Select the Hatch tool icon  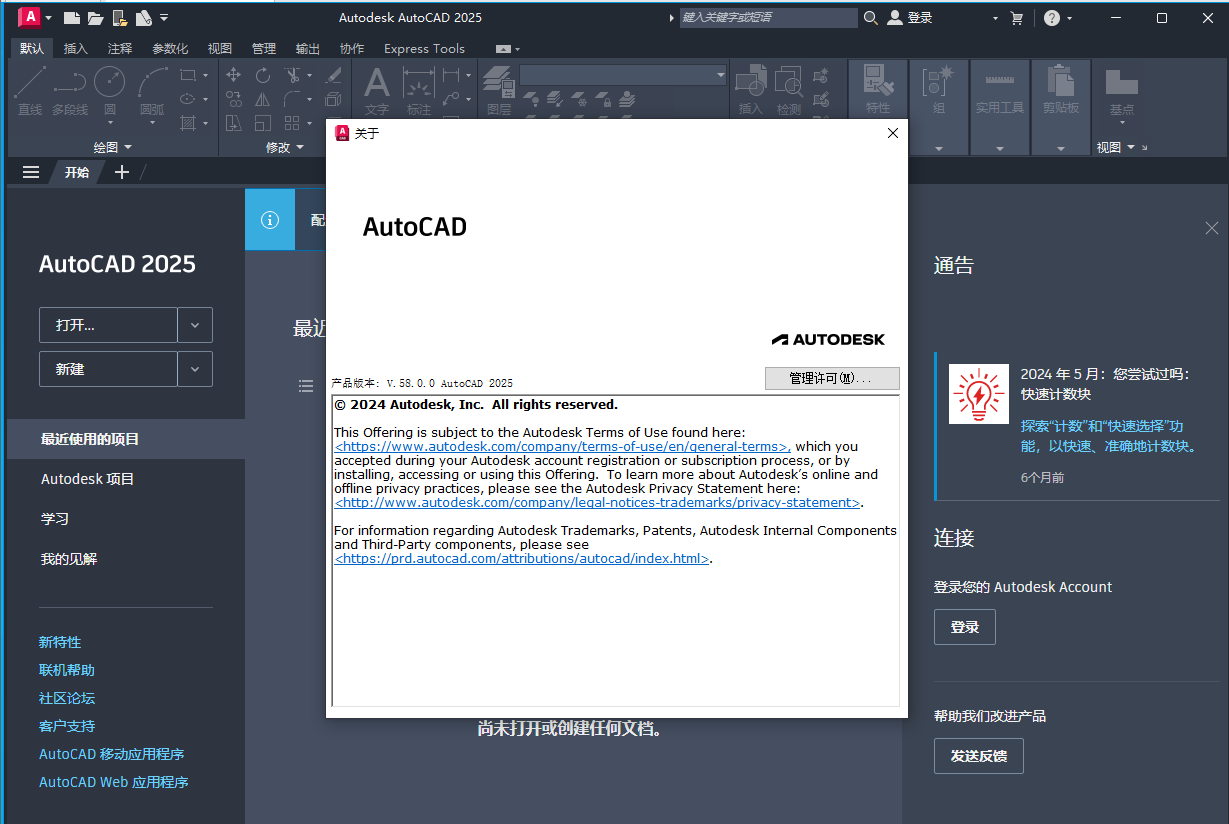click(x=187, y=123)
